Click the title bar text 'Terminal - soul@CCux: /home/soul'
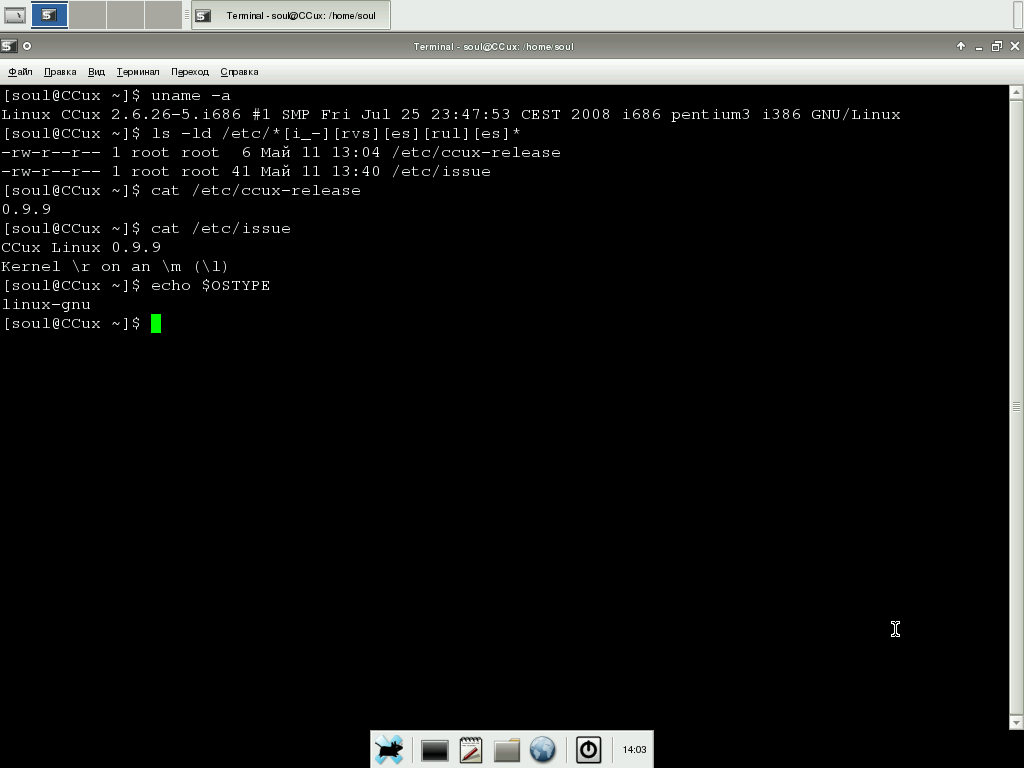The width and height of the screenshot is (1024, 768). 493,46
